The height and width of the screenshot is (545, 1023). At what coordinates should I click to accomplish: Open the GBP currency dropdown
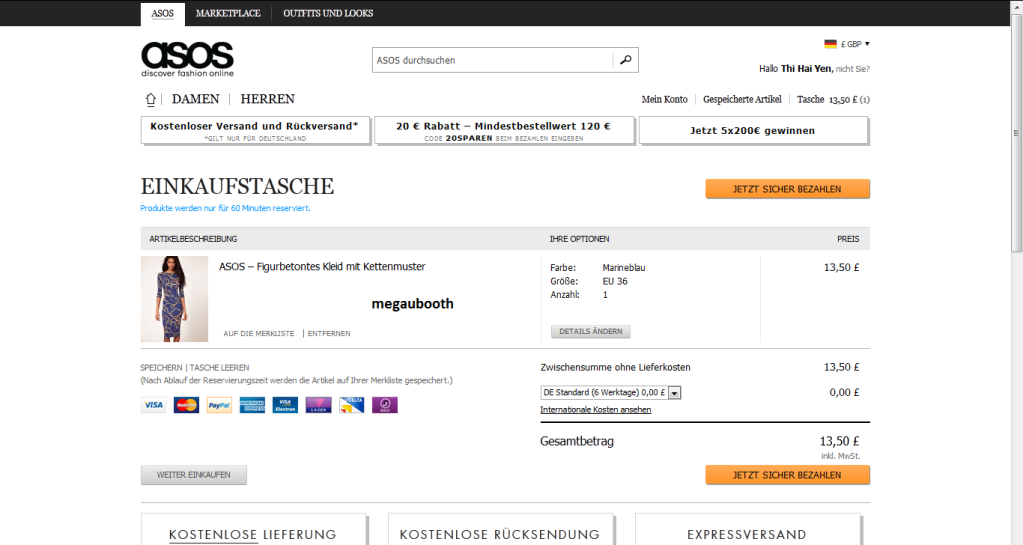coord(855,44)
